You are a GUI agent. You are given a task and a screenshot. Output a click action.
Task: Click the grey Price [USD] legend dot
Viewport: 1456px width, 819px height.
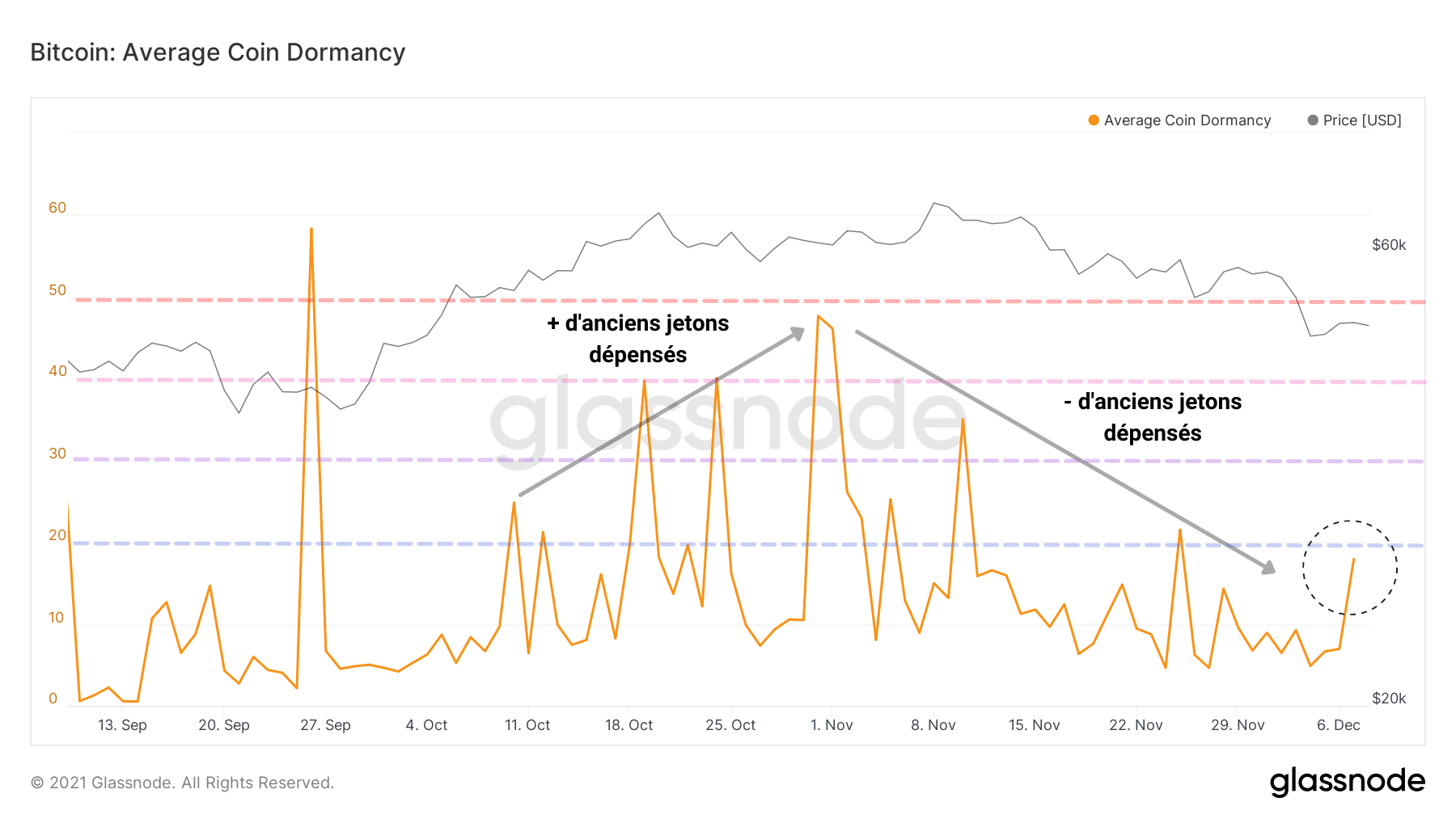1313,120
